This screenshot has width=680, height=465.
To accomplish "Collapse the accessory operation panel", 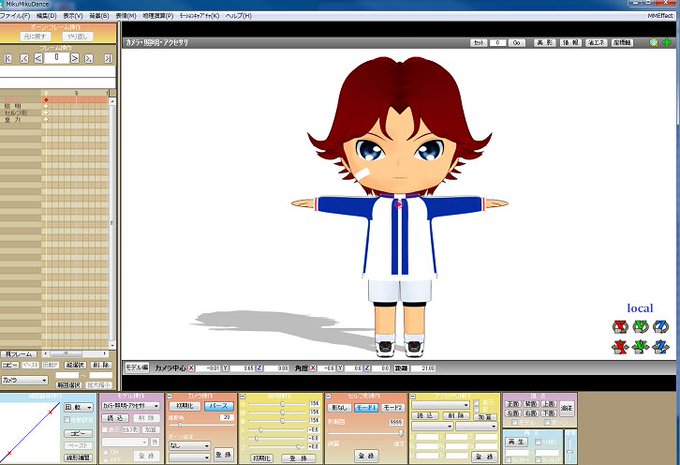I will pos(412,396).
